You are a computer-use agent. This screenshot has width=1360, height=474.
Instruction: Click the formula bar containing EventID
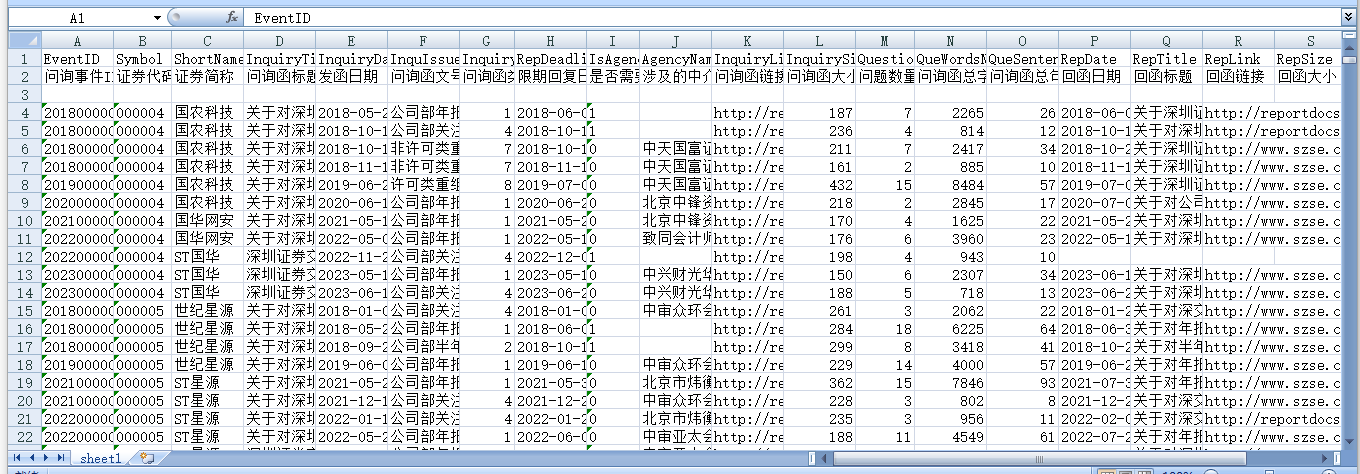pos(790,18)
